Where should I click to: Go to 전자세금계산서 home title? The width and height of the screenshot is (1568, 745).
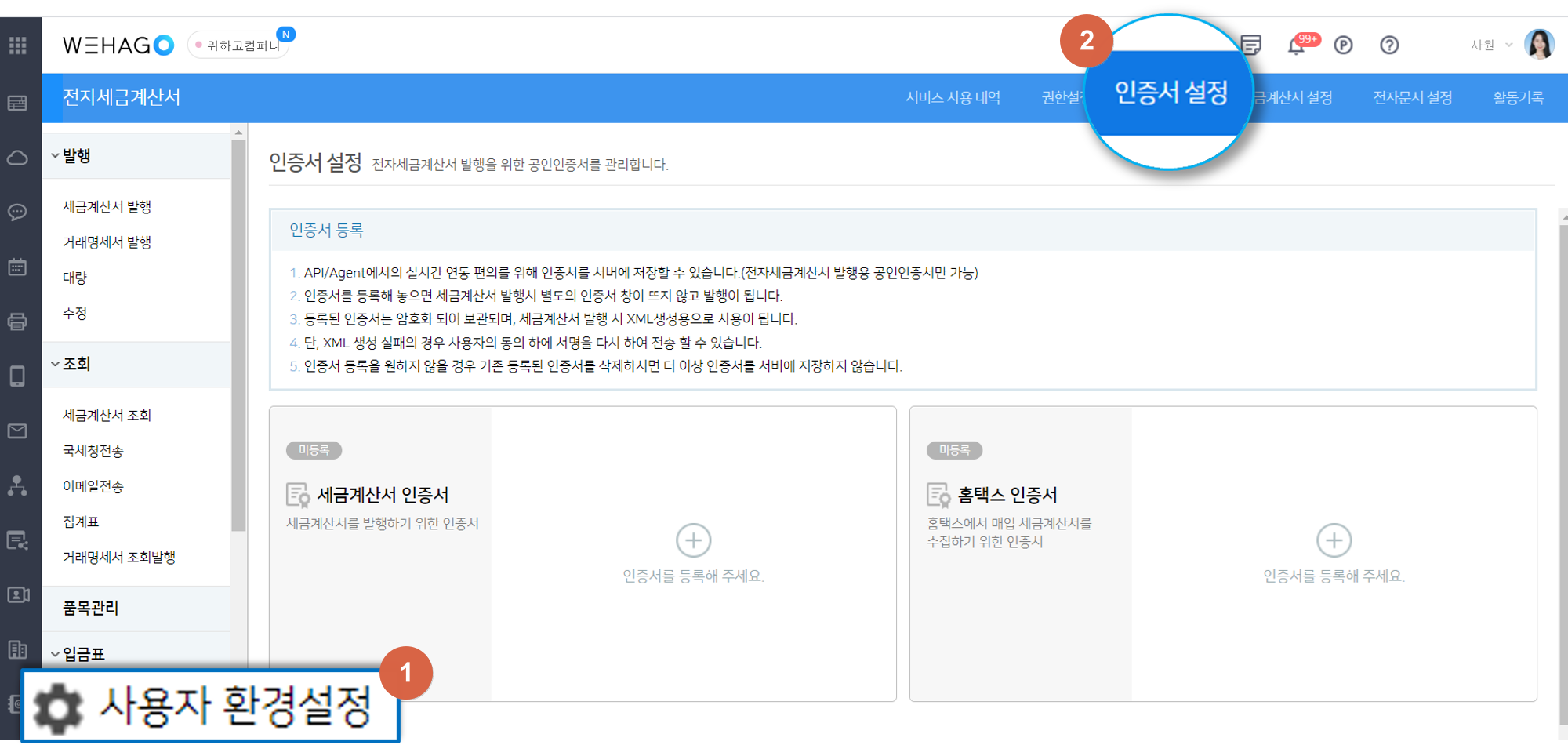(x=122, y=97)
